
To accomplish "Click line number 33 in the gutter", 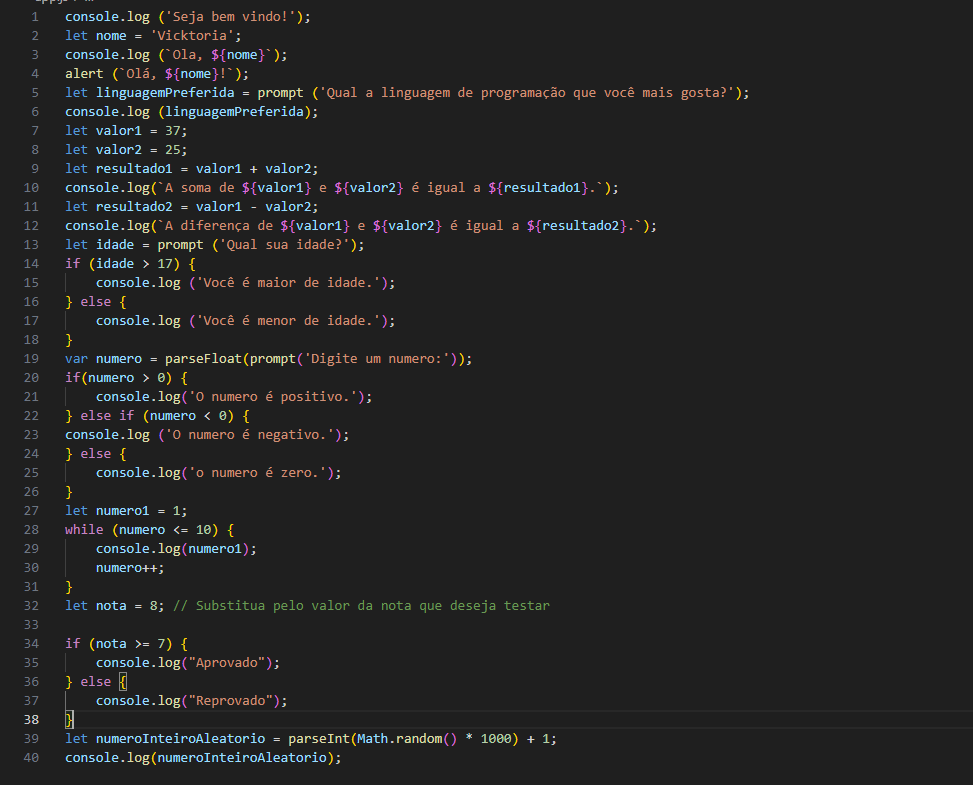I will click(x=31, y=625).
